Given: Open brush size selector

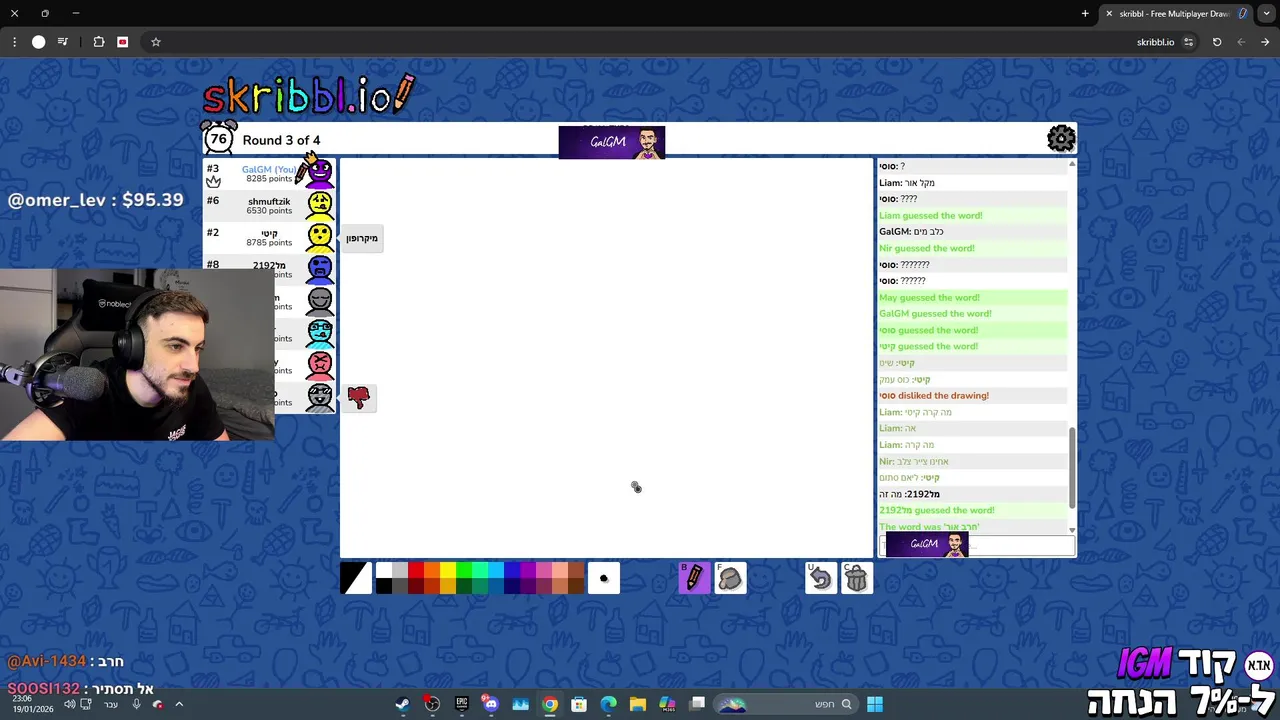Looking at the screenshot, I should pos(604,578).
